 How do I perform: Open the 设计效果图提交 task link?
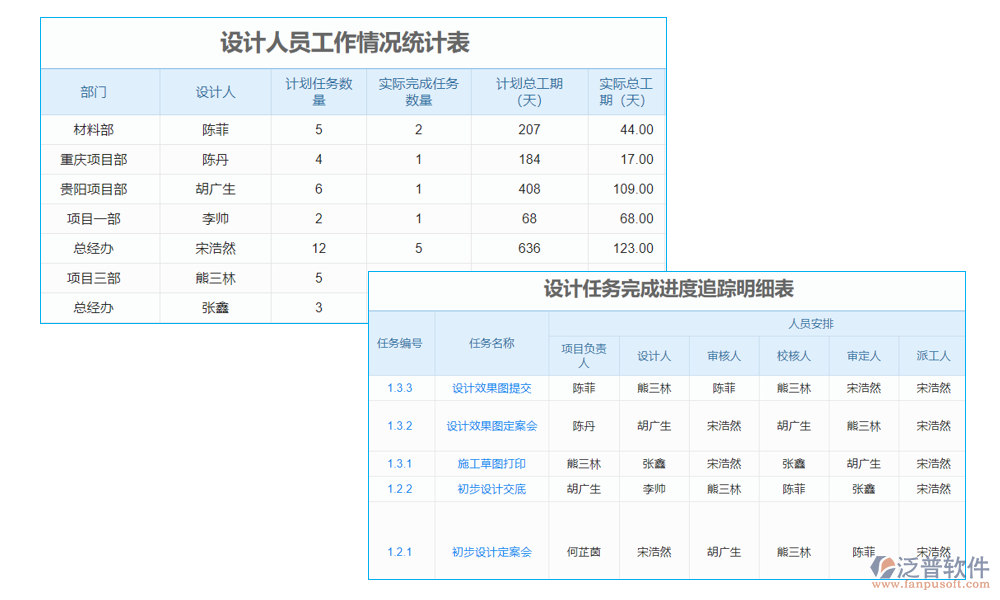point(491,387)
